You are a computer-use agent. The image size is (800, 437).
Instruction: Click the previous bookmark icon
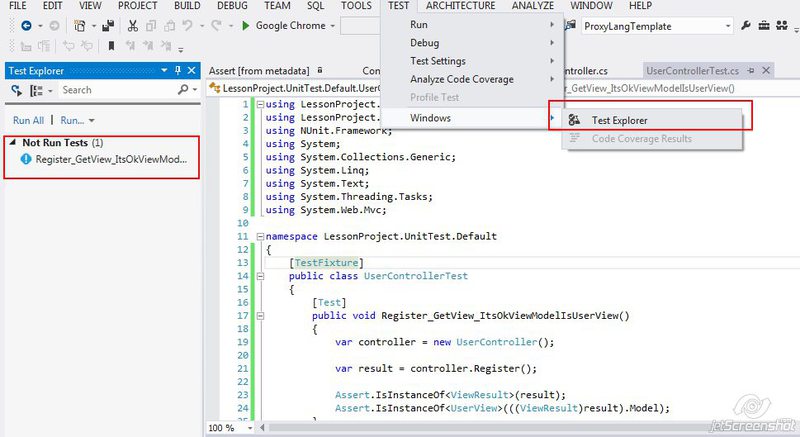tap(130, 46)
